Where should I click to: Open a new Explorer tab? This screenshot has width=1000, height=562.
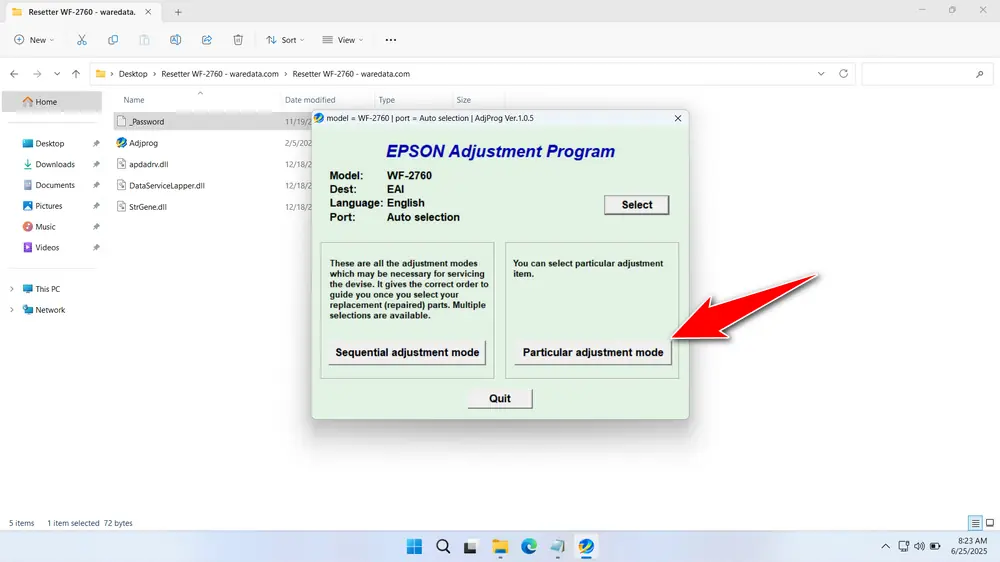[178, 12]
